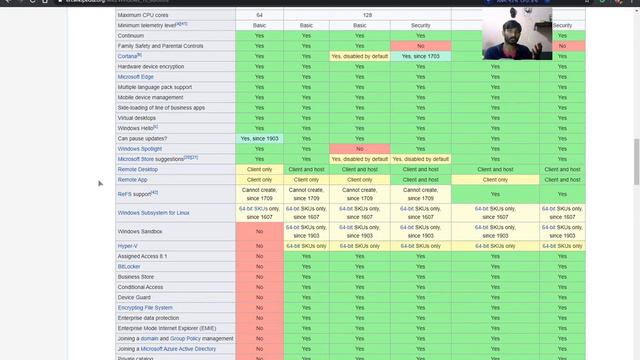Select the 'Virtual desktops' row label
Image resolution: width=640 pixels, height=360 pixels.
[x=137, y=118]
